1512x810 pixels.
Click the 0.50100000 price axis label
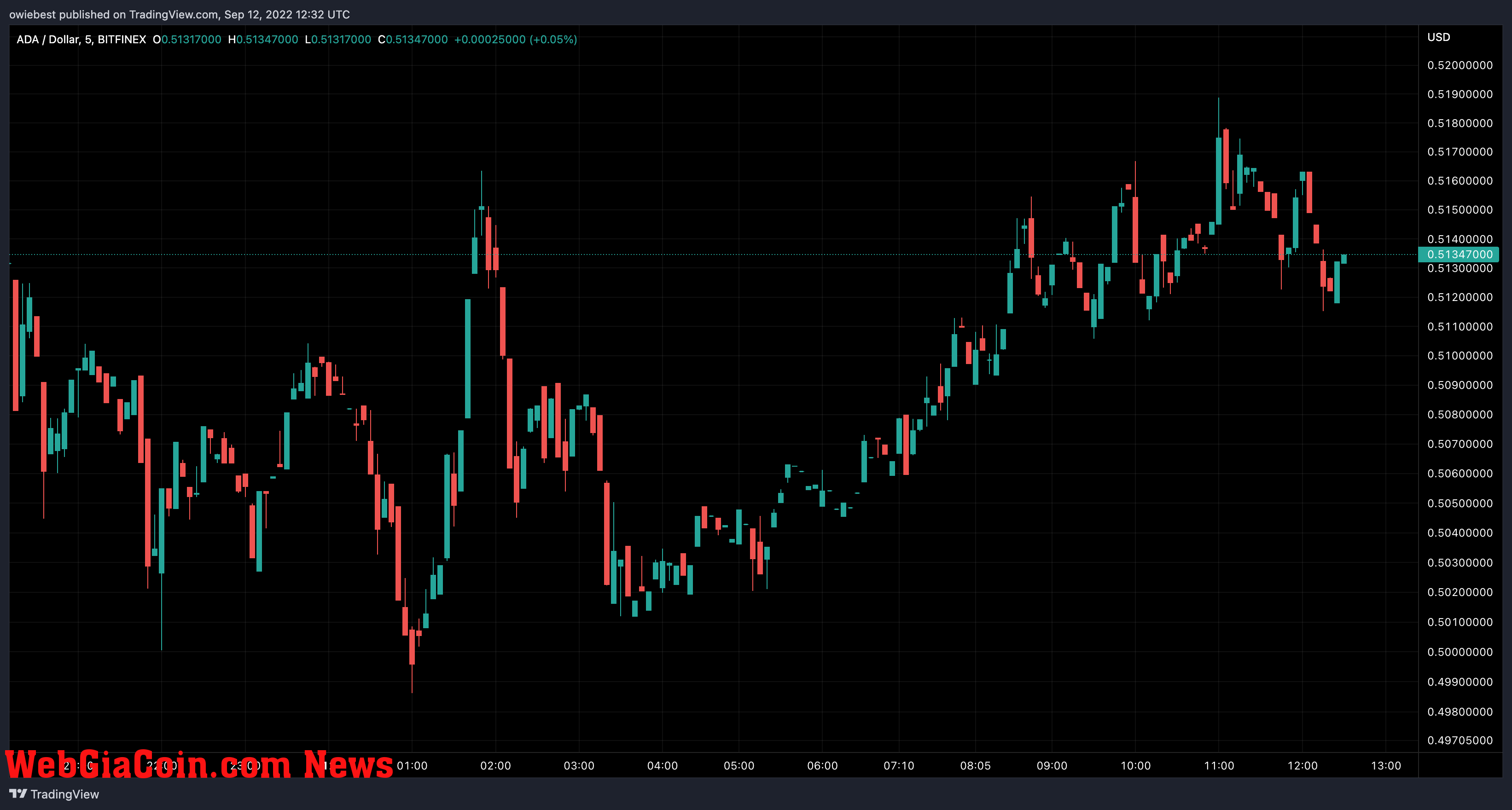point(1460,622)
